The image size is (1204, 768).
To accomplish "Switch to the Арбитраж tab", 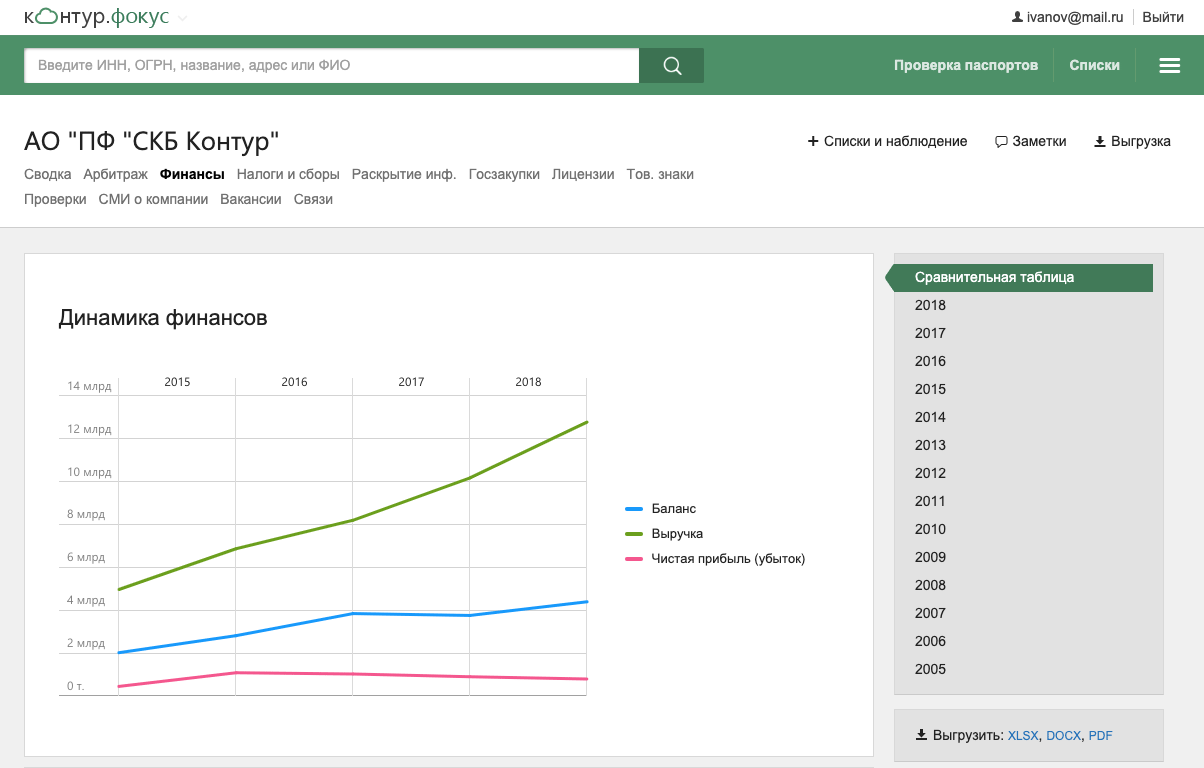I will (x=116, y=174).
